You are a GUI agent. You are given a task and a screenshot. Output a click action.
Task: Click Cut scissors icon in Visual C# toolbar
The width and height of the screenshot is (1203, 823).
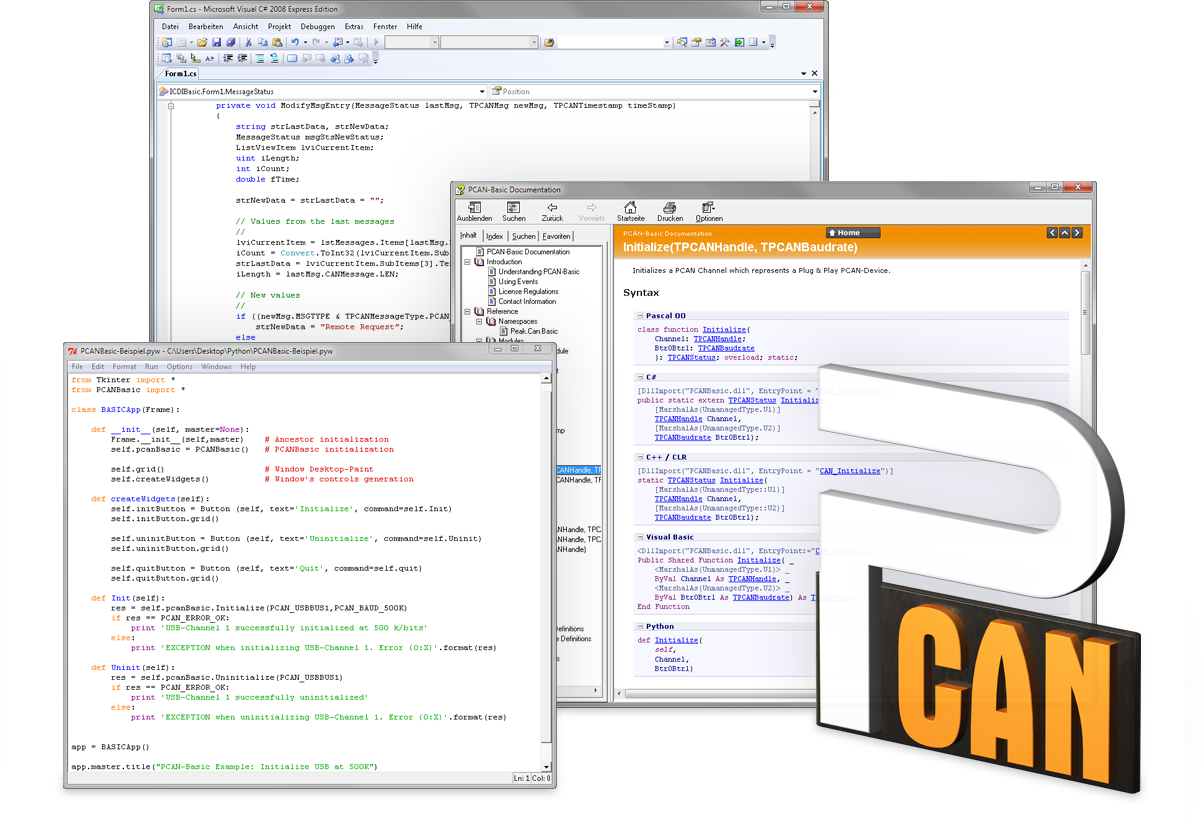249,42
